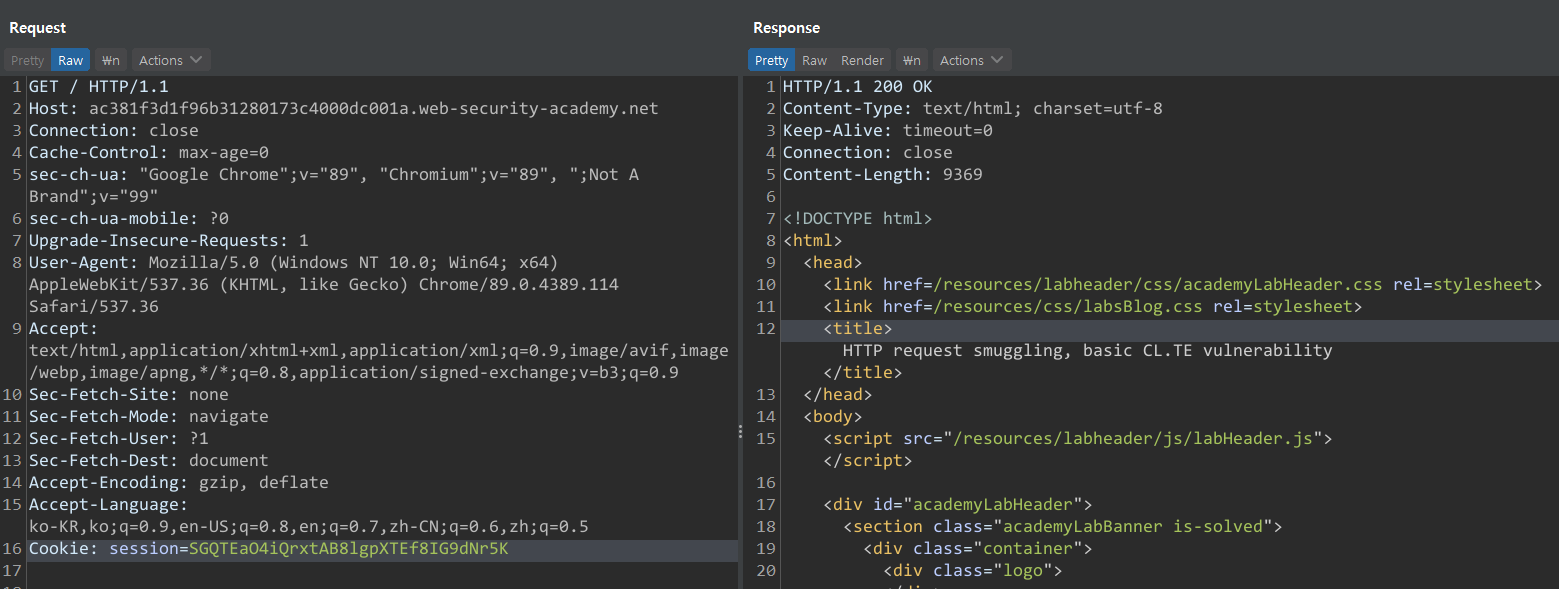Click the '<body>' tag line
Viewport: 1559px width, 589px height.
coord(832,416)
